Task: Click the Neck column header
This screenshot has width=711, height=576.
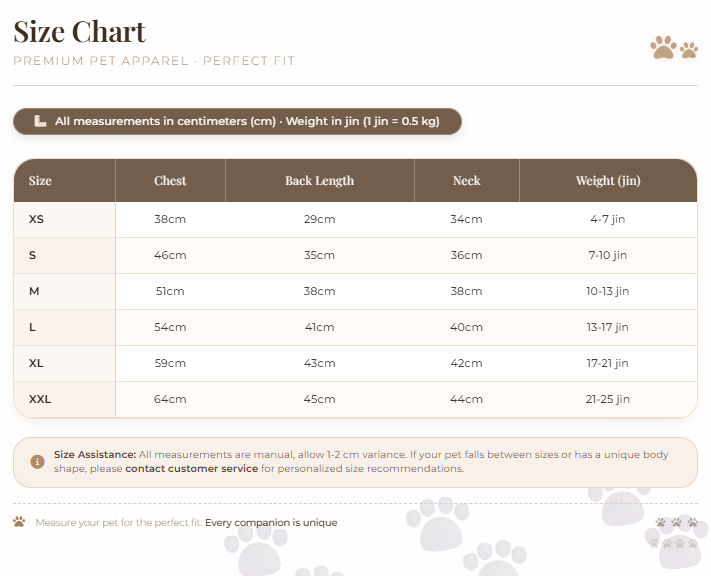Action: (466, 181)
